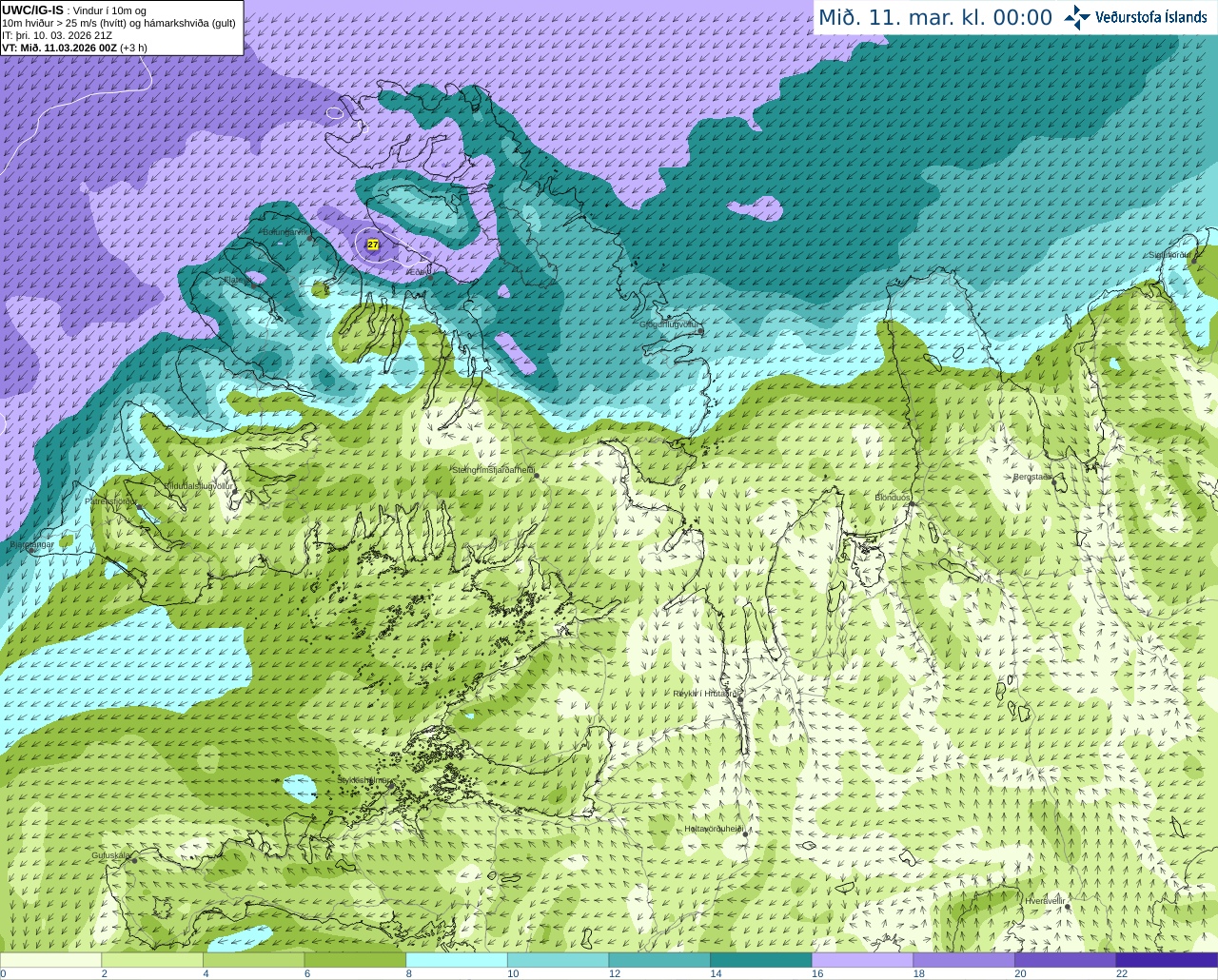
Task: Select the dark purple 22+ legend swatch
Action: coord(1167,960)
